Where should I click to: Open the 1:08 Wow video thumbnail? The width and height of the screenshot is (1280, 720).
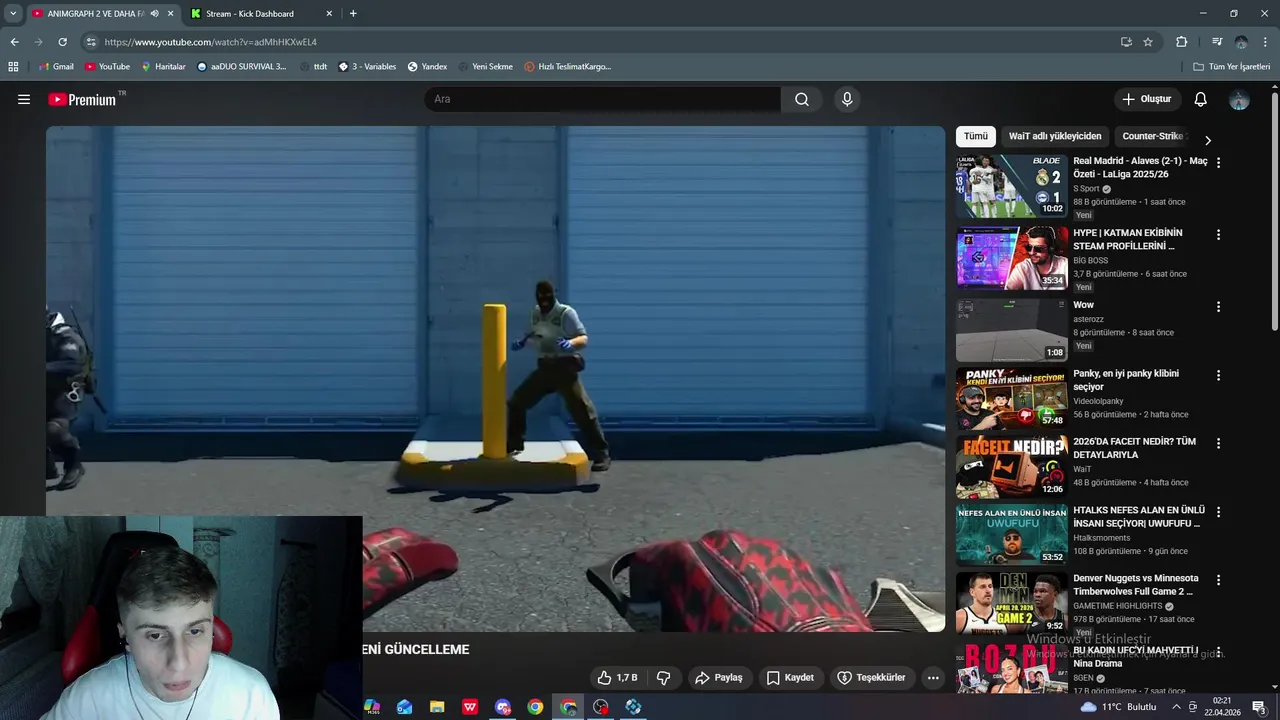point(1011,330)
